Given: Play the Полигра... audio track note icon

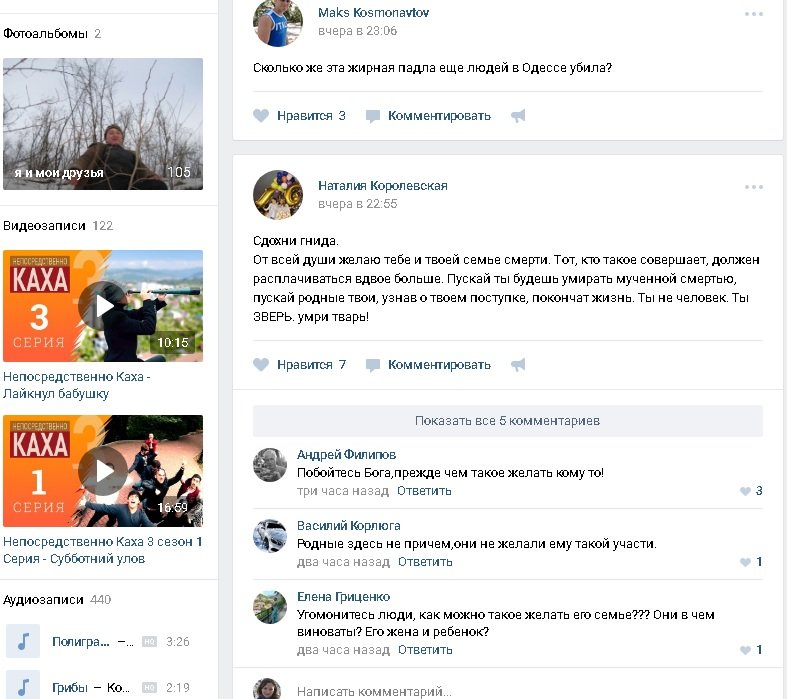Looking at the screenshot, I should tap(23, 641).
